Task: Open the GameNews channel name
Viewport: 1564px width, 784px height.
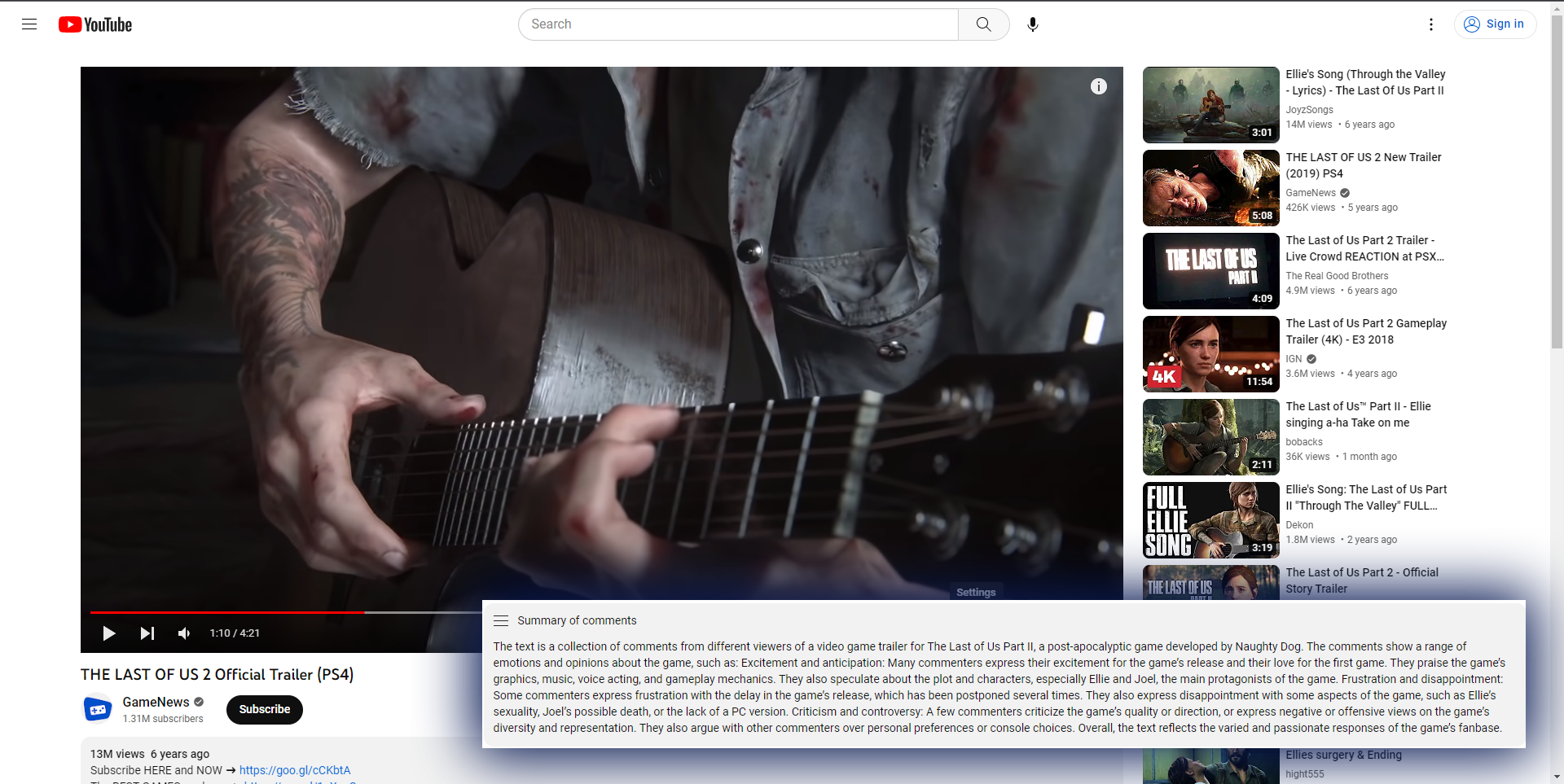Action: tap(156, 702)
